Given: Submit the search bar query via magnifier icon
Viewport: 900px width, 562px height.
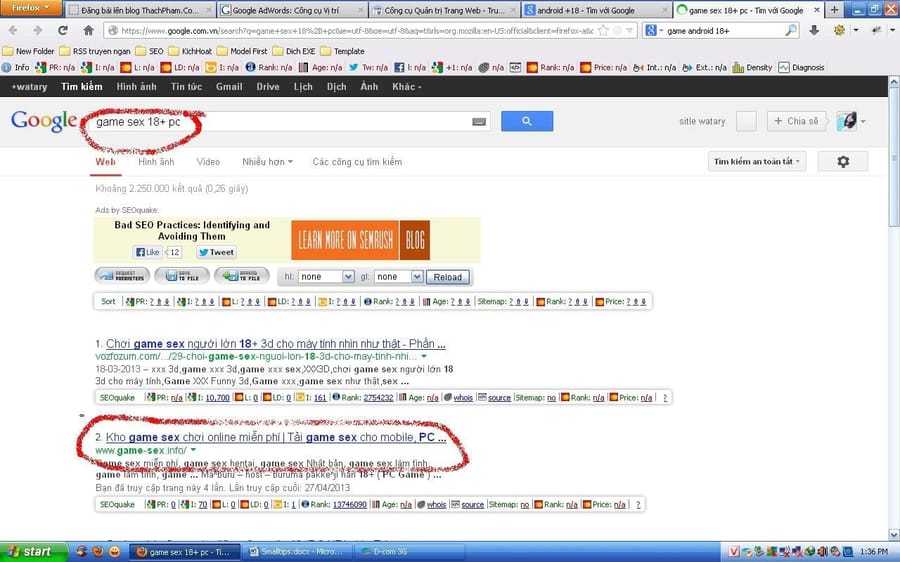Looking at the screenshot, I should pyautogui.click(x=791, y=30).
